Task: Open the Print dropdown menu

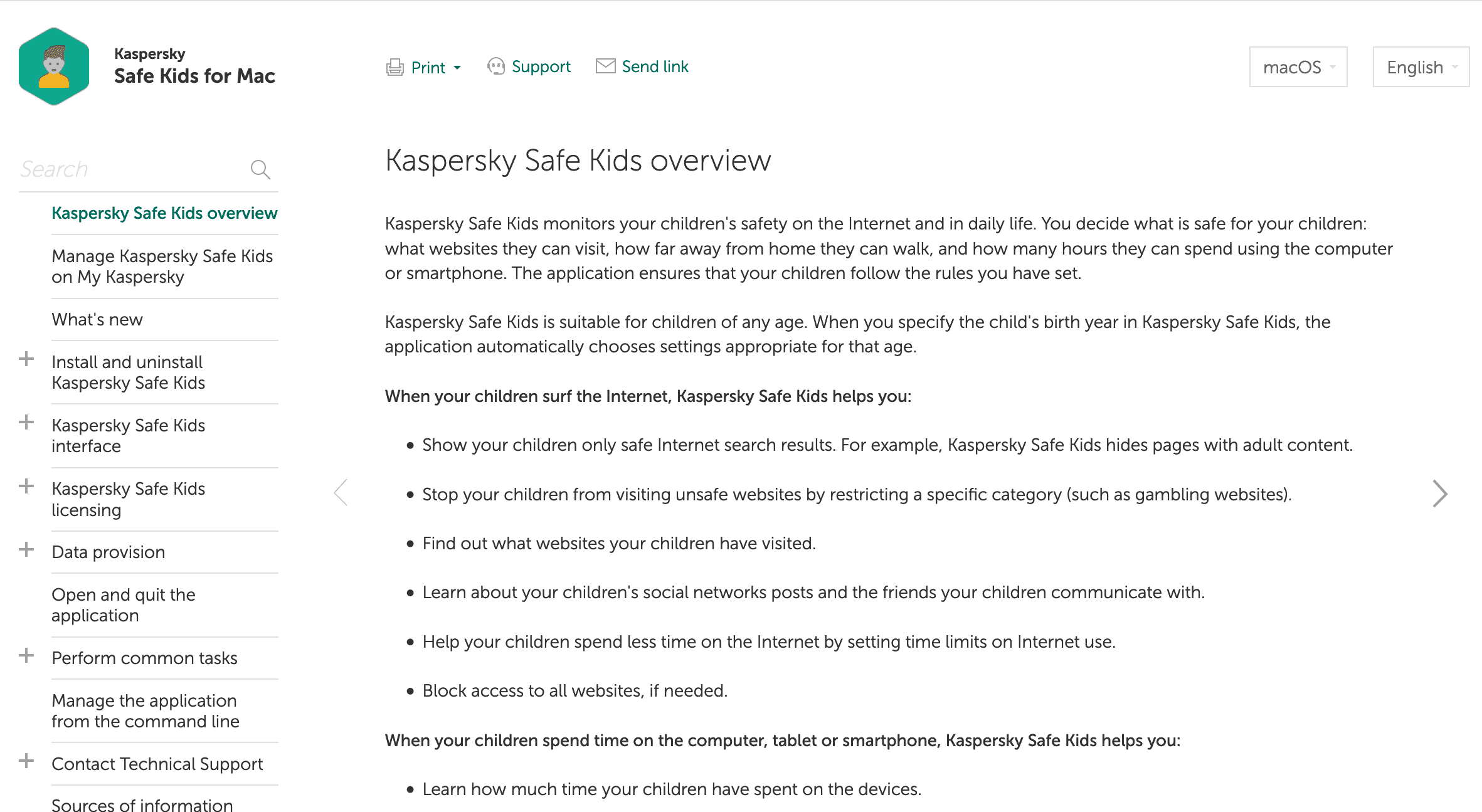Action: [457, 68]
